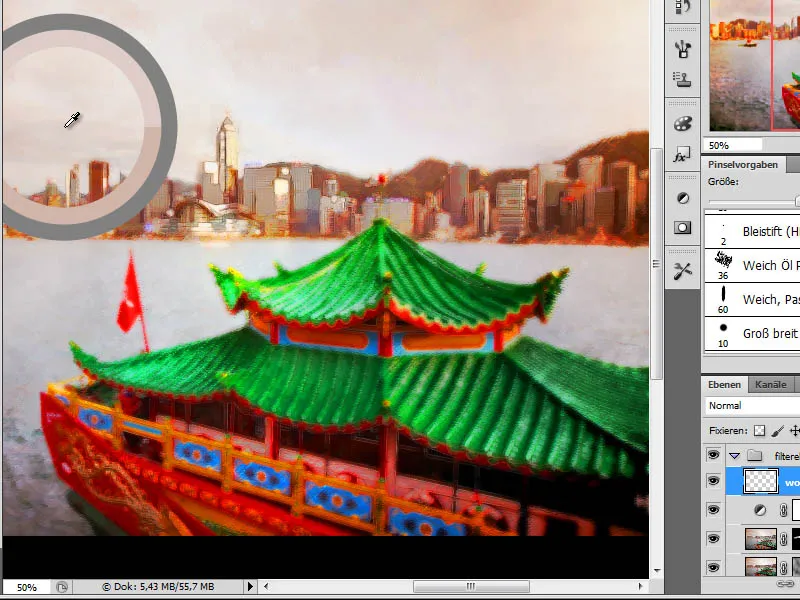Click the lock image pixels brush icon

778,431
